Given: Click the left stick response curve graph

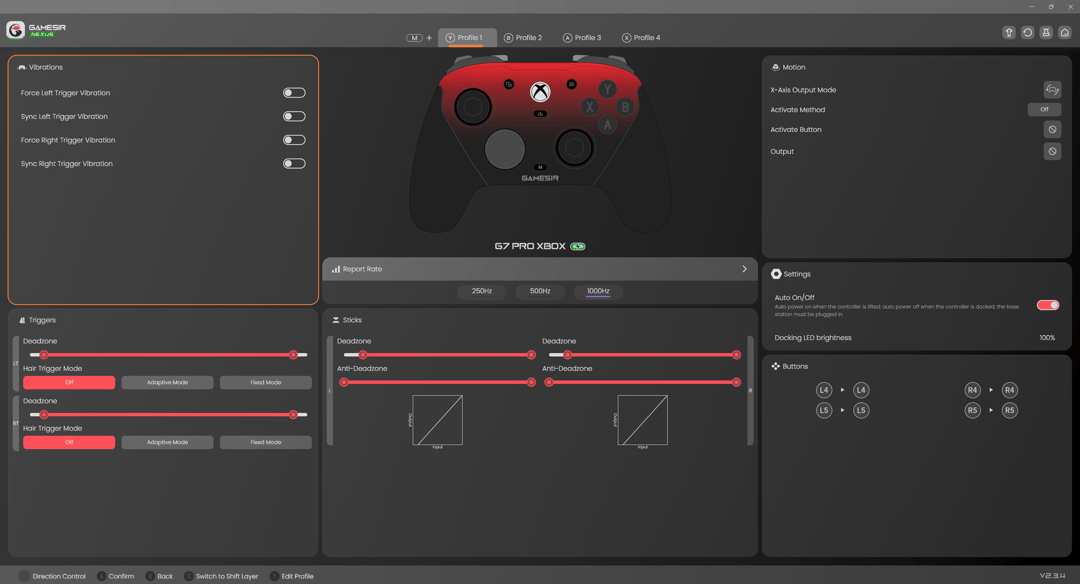Looking at the screenshot, I should pyautogui.click(x=437, y=420).
